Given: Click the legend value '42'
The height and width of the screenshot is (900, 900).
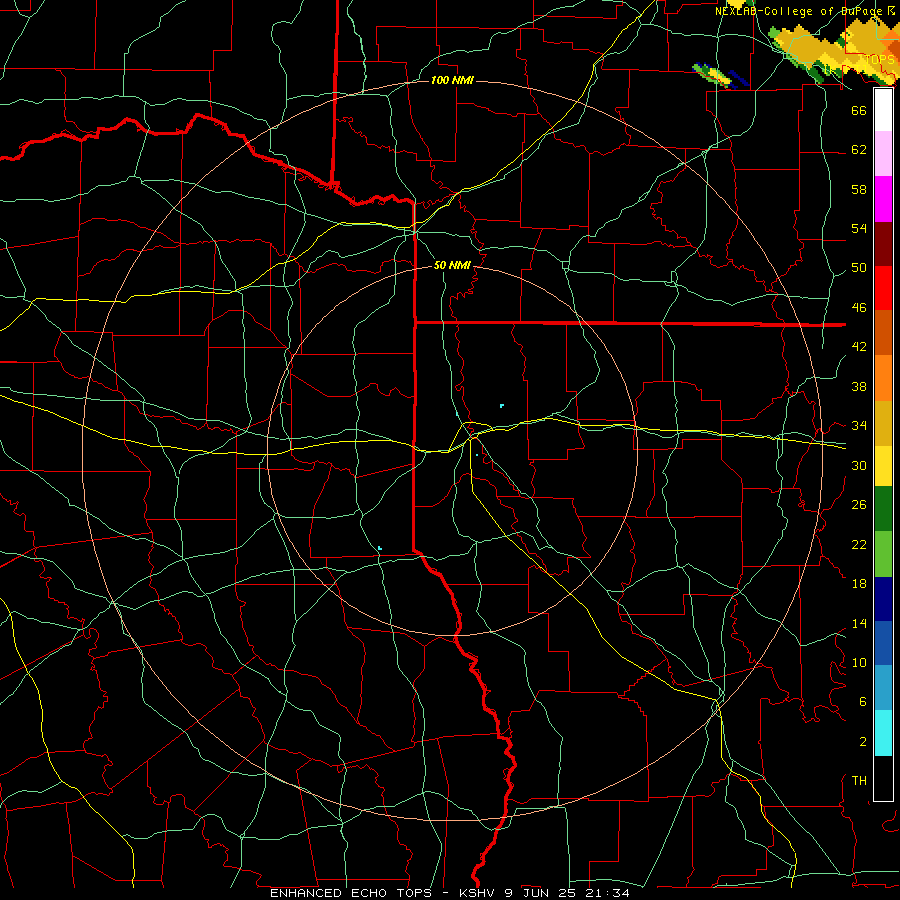Looking at the screenshot, I should click(859, 347).
